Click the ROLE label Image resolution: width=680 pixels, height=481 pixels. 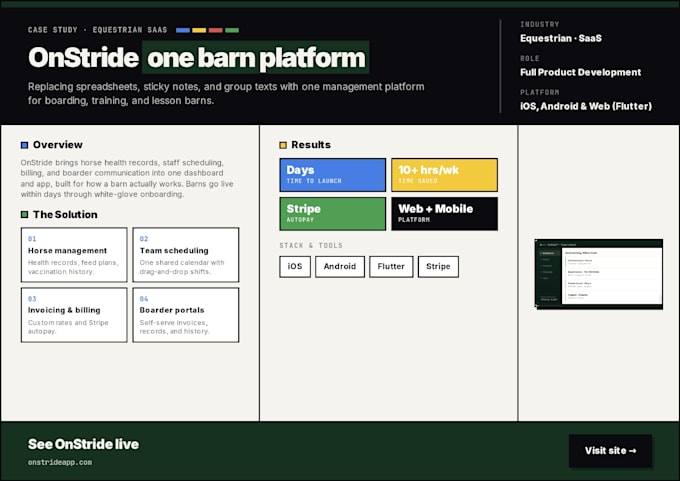coord(530,58)
